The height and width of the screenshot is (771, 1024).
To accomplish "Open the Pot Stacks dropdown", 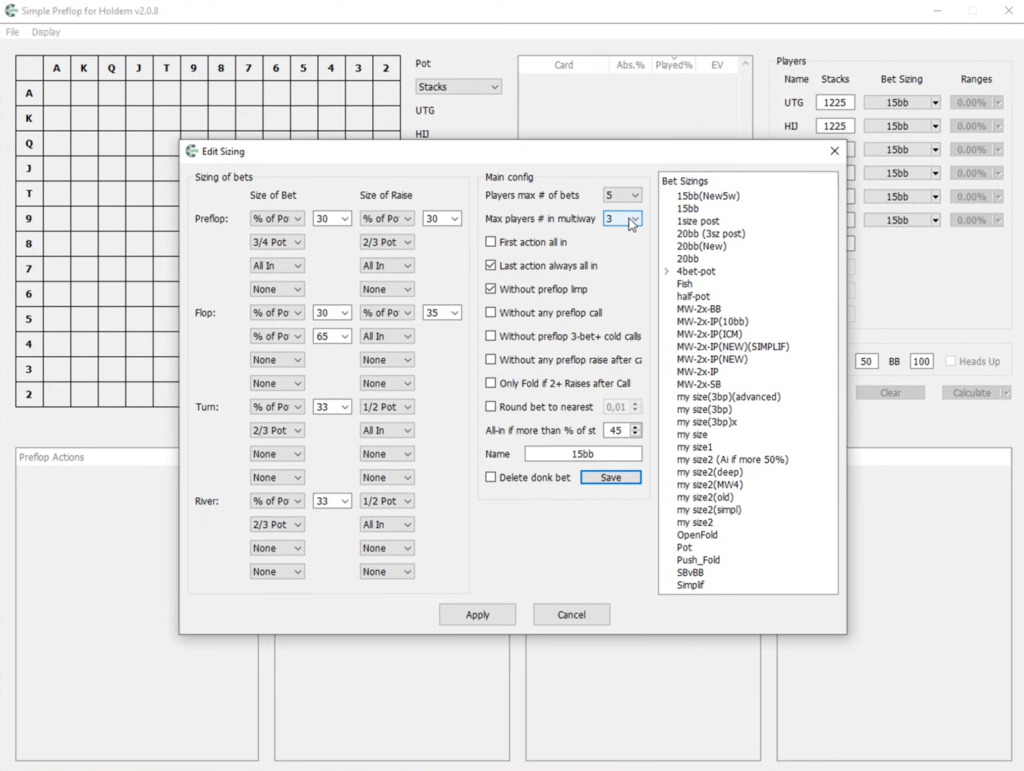I will pos(458,87).
